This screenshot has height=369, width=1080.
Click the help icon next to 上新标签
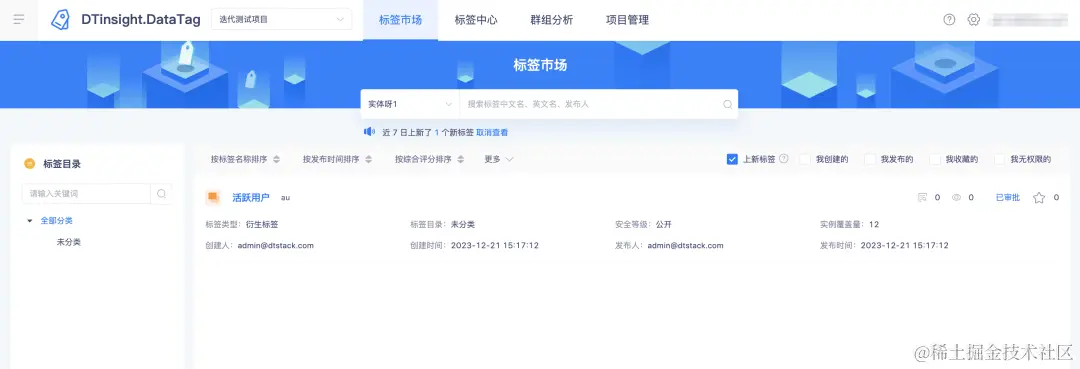[x=783, y=159]
